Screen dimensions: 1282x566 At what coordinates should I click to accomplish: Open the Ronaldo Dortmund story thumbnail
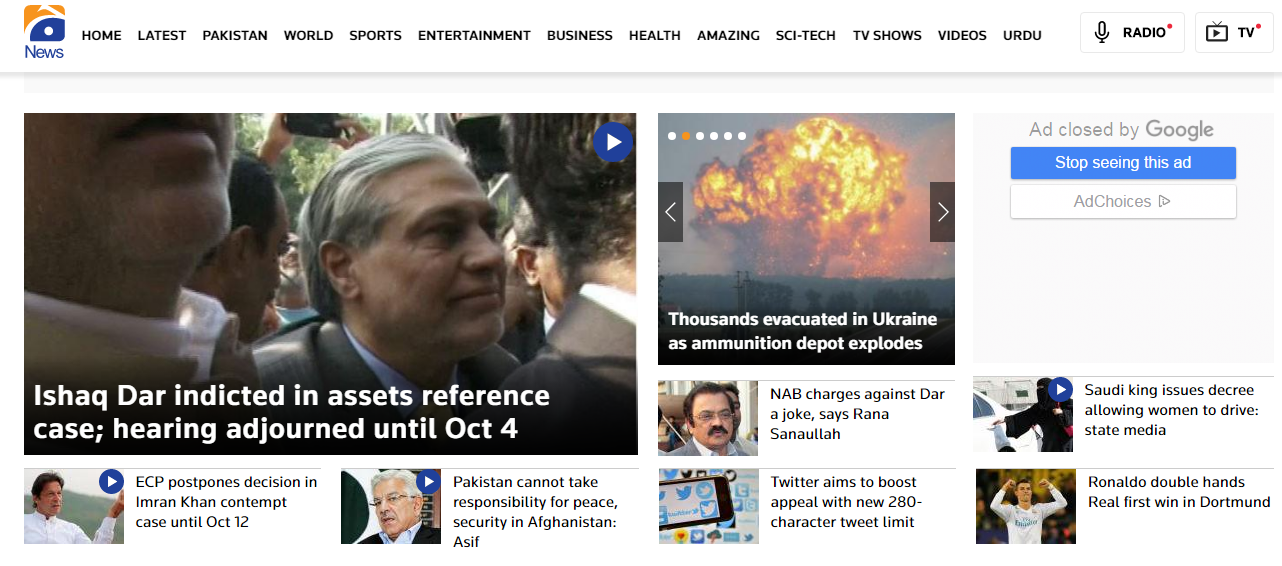click(x=1021, y=506)
